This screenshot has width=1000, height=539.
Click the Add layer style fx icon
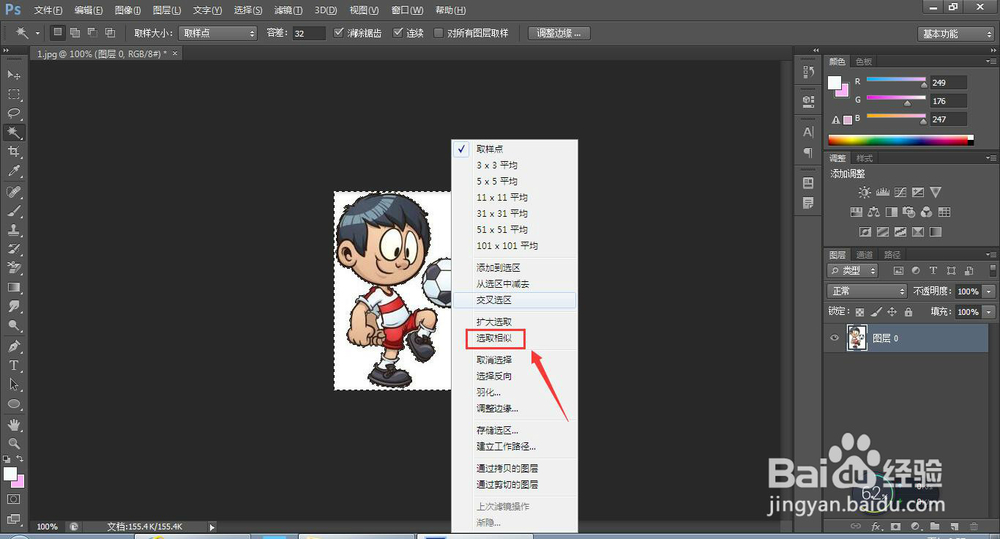click(x=876, y=526)
